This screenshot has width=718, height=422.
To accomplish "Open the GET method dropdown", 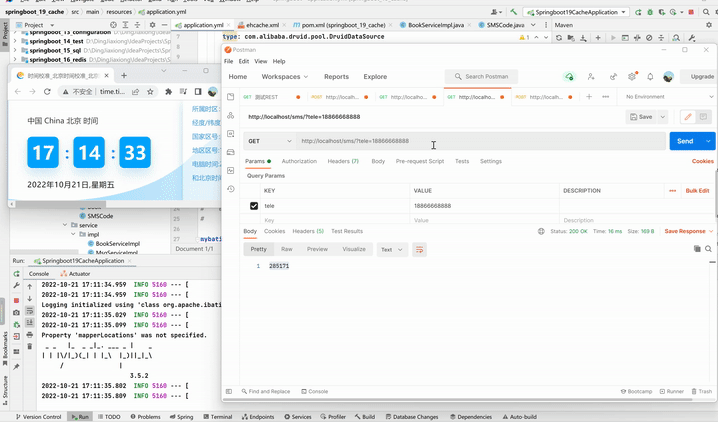I will point(269,141).
